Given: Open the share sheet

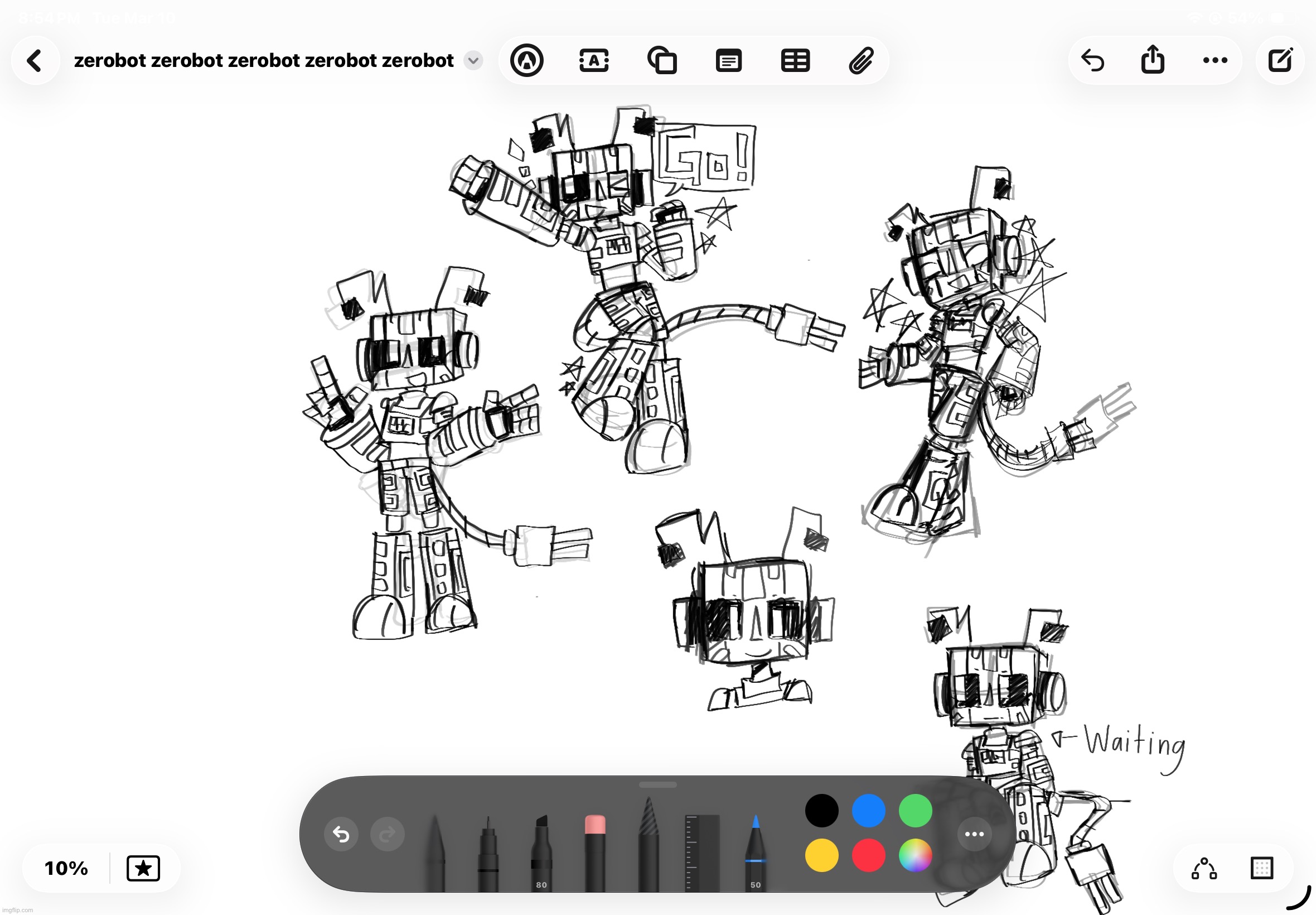Looking at the screenshot, I should [x=1153, y=60].
